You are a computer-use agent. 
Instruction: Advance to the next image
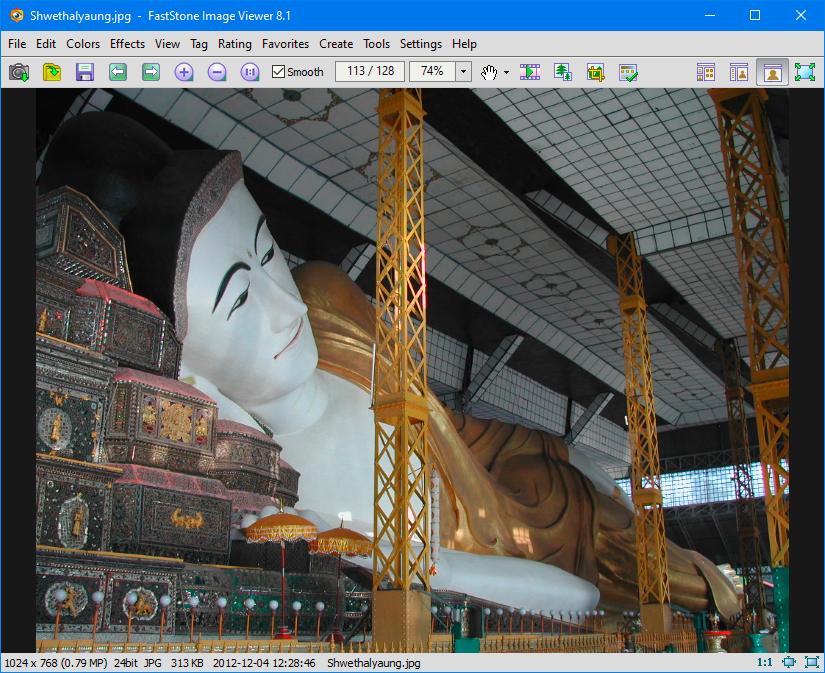coord(151,72)
